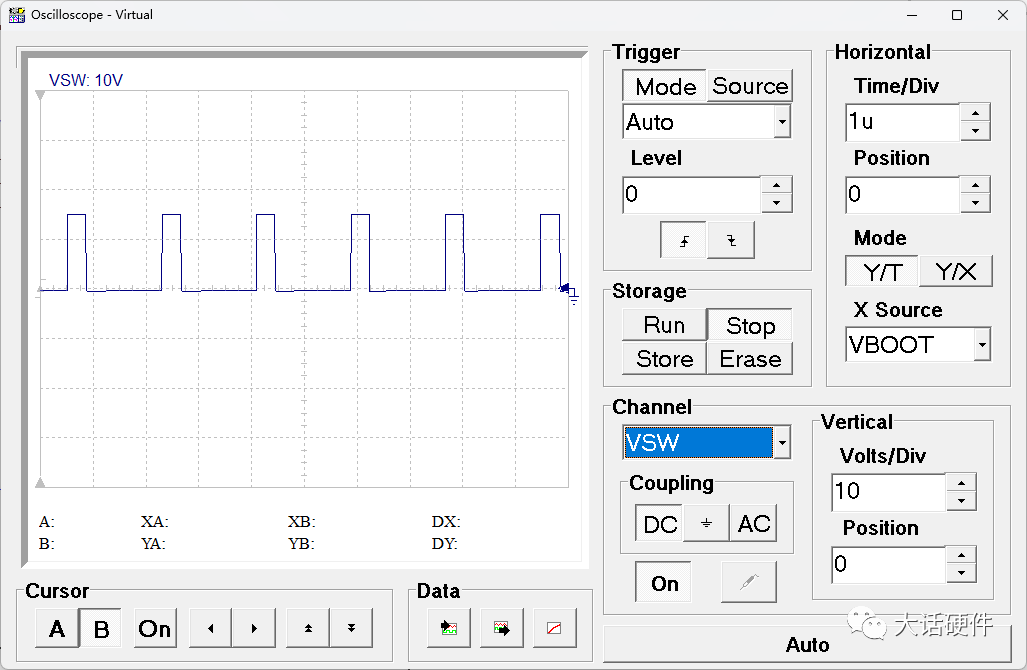Click the VSW: 10V trace label
The image size is (1027, 670).
coord(86,80)
